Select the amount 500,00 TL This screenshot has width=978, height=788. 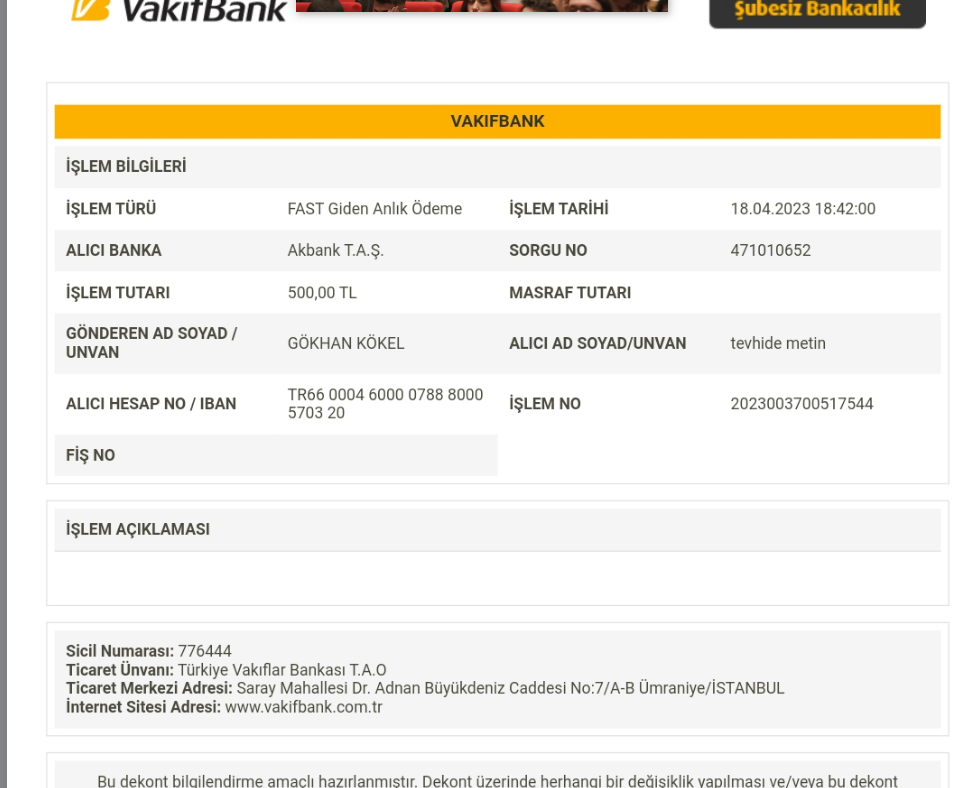tap(322, 293)
